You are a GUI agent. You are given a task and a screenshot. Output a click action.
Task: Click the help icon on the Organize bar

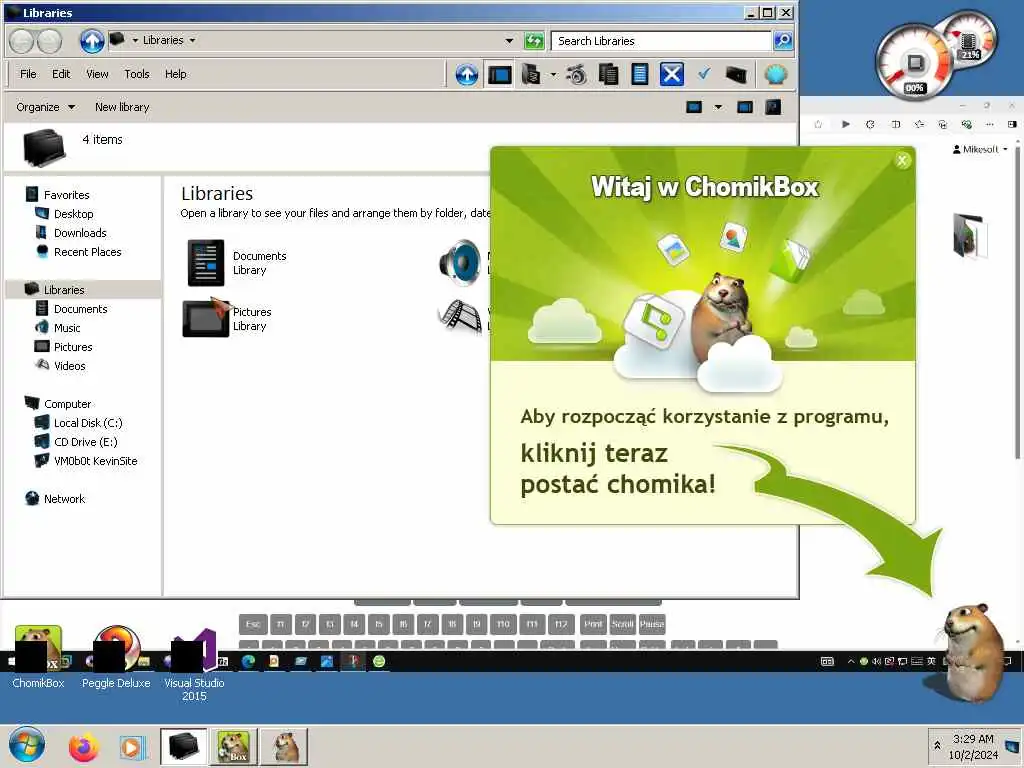click(x=773, y=107)
